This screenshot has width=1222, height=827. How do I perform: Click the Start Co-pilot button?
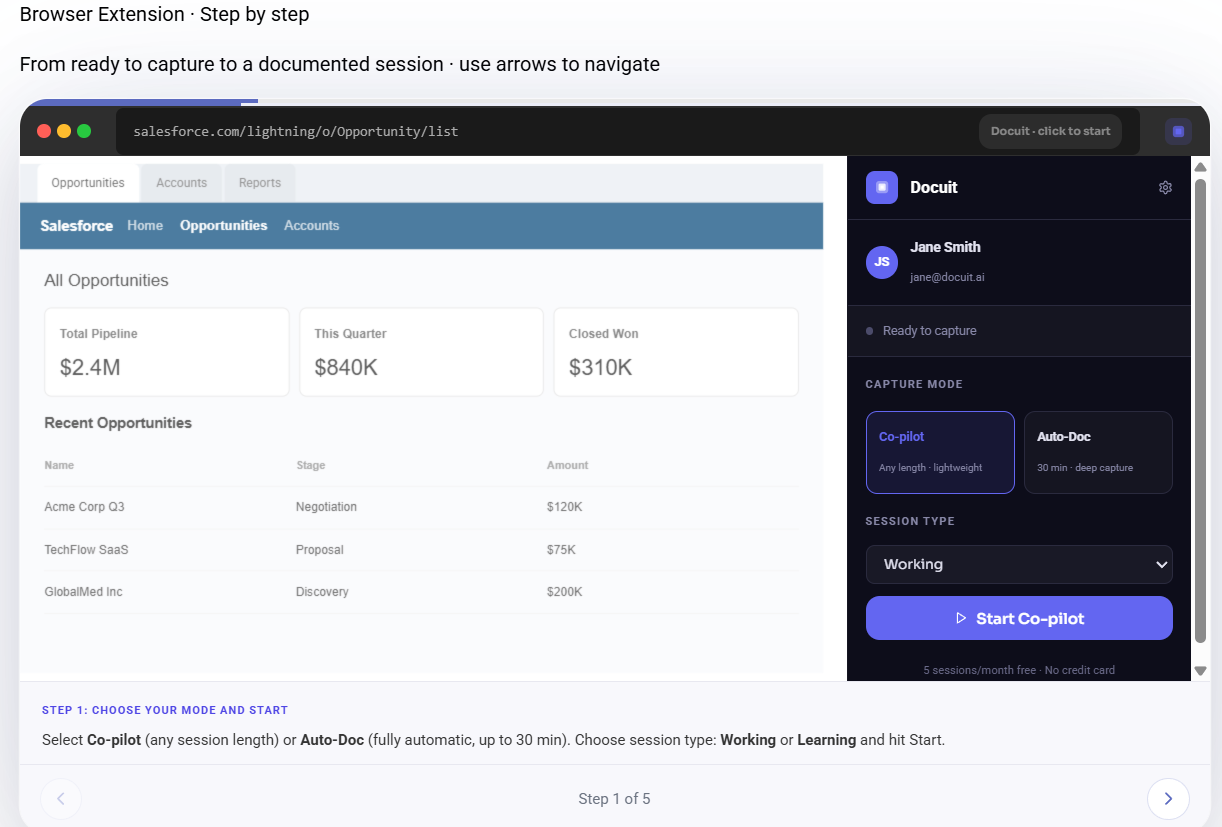pos(1019,618)
